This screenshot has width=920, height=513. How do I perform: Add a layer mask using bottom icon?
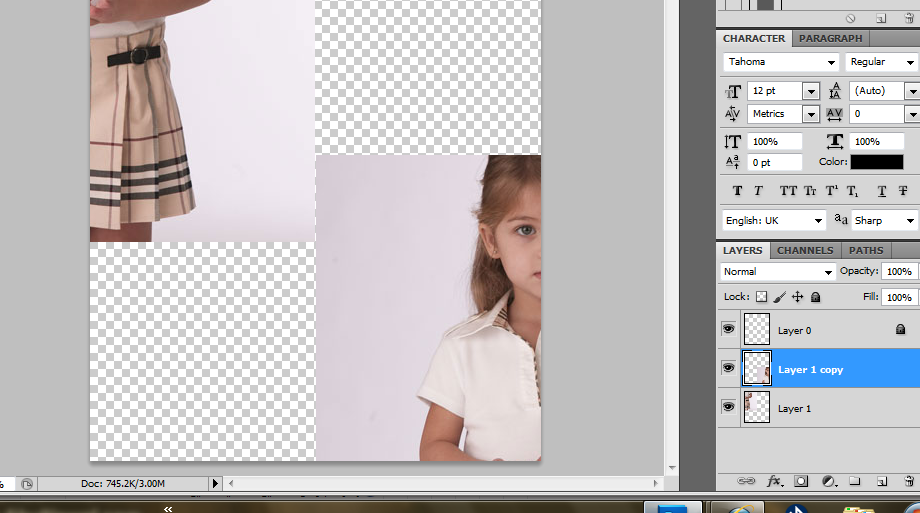[801, 481]
